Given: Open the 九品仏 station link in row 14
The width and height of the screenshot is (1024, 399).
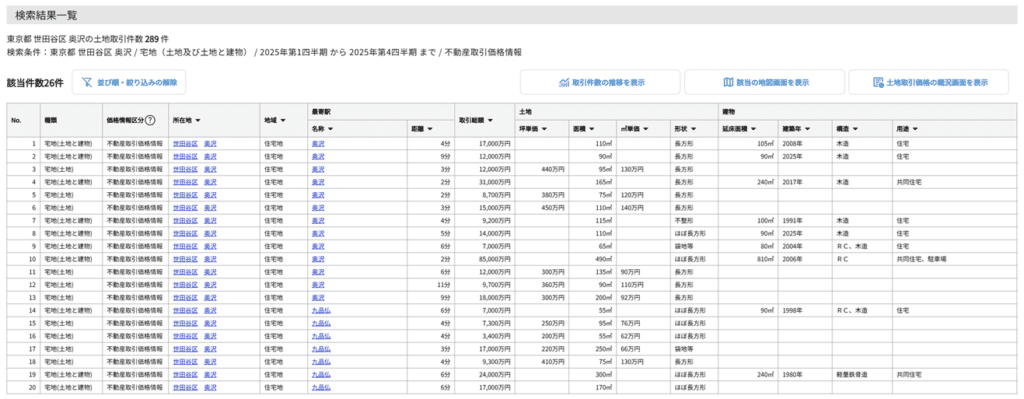Looking at the screenshot, I should click(x=321, y=311).
